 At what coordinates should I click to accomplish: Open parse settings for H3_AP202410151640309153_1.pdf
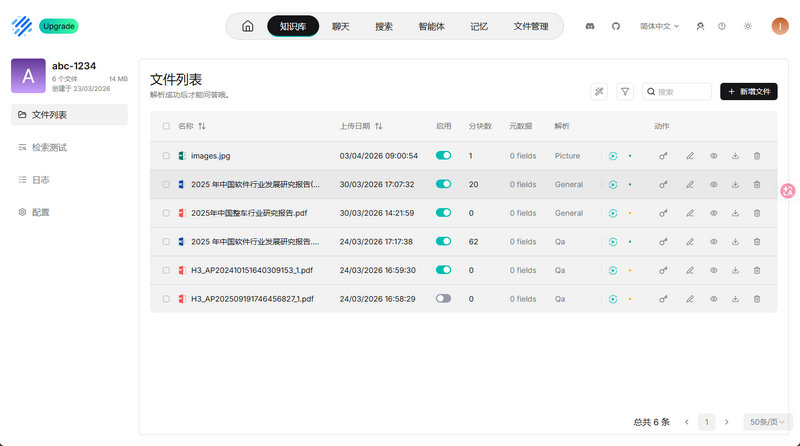pos(663,270)
